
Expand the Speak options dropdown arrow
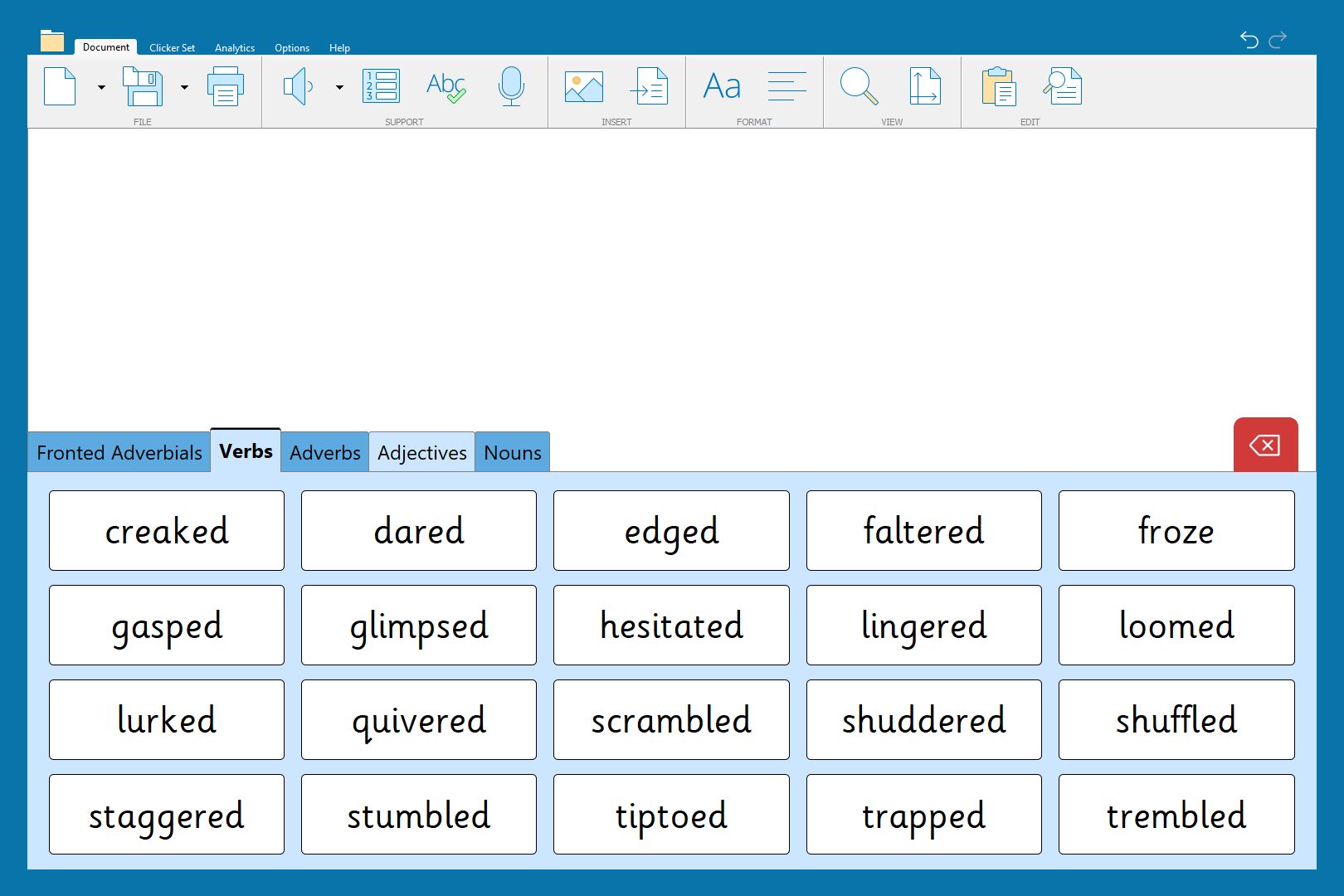339,87
